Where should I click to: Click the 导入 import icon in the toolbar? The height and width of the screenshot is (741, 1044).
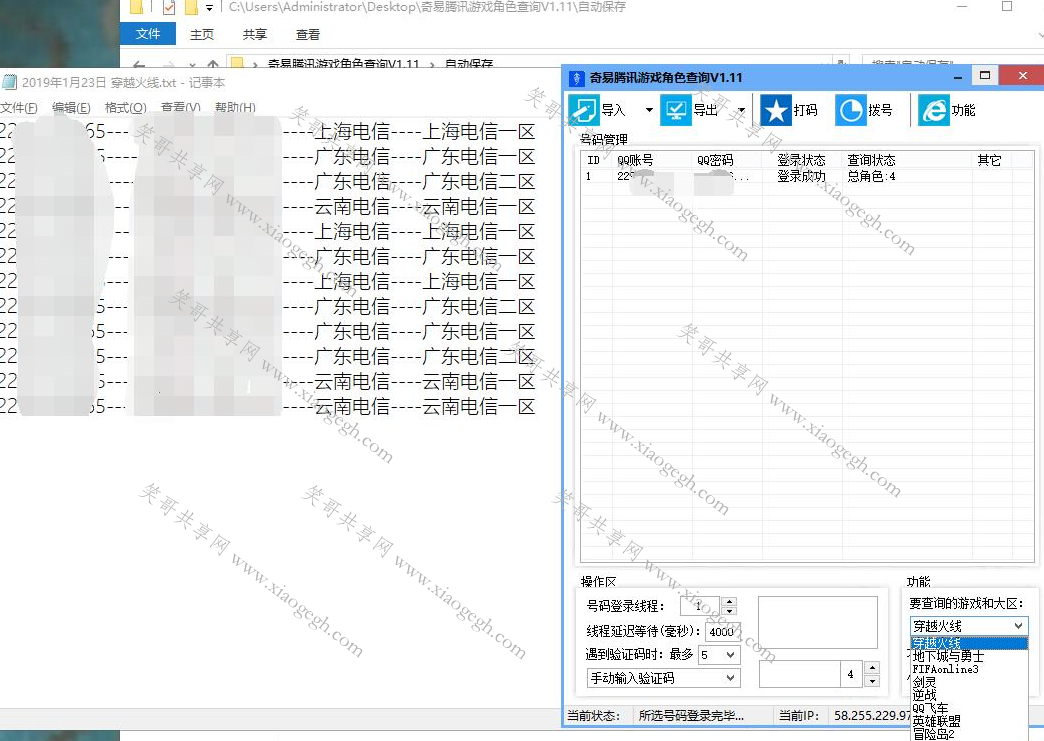click(584, 110)
